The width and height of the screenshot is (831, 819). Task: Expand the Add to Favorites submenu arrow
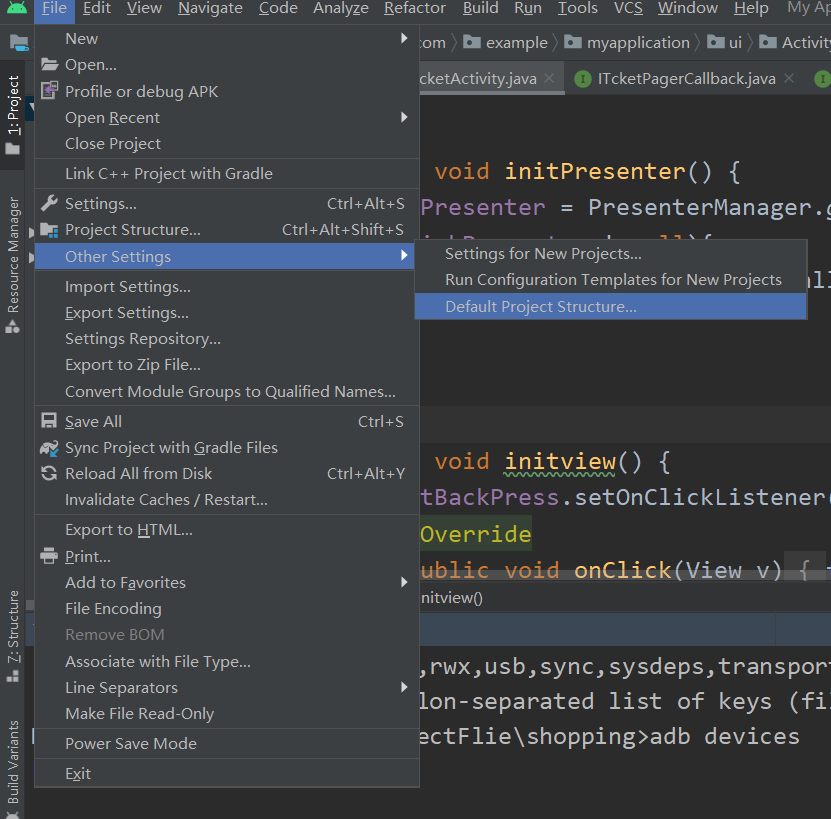(x=404, y=582)
